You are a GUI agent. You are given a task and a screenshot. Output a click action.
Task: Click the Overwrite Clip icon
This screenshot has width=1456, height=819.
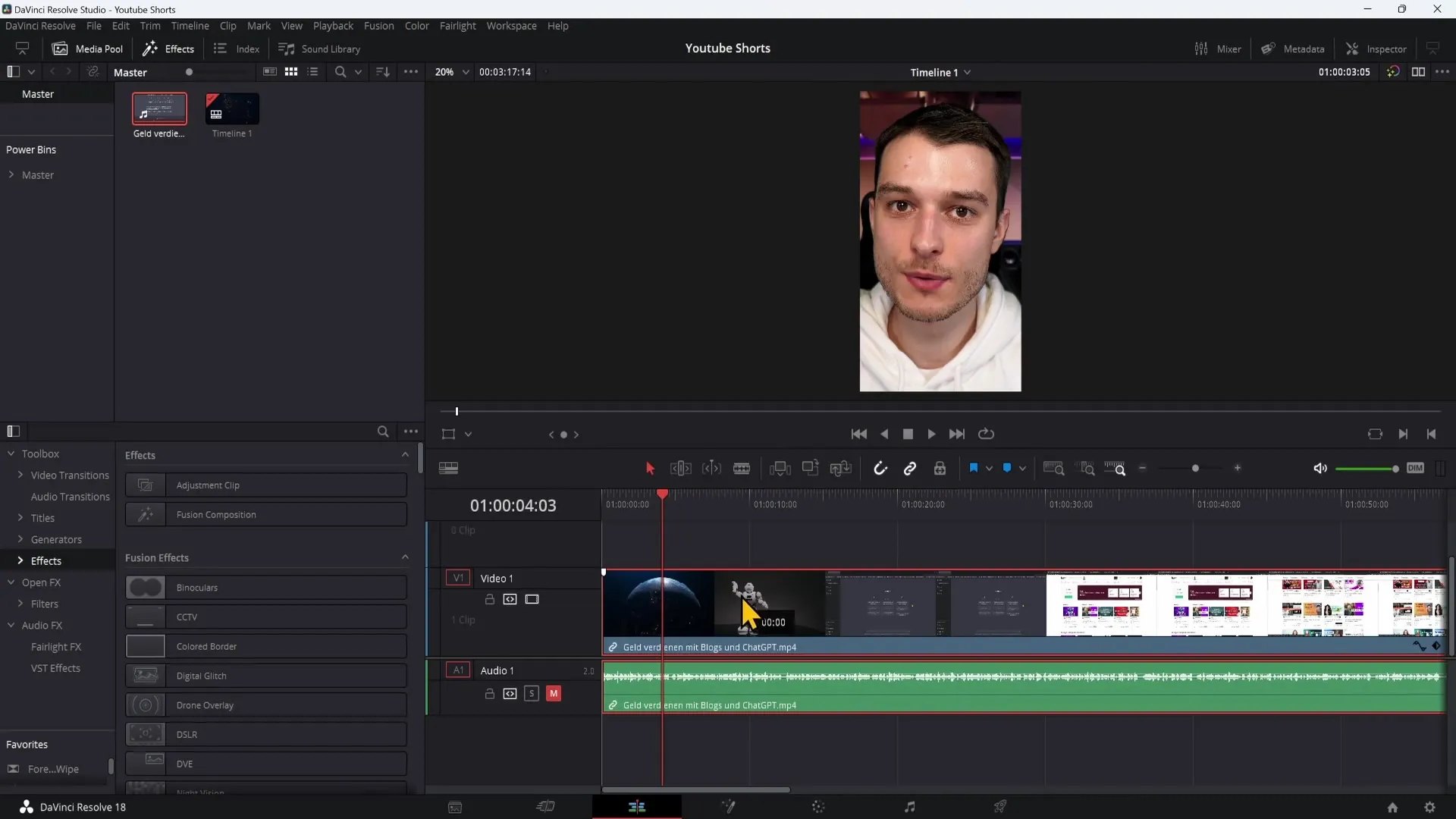point(810,469)
